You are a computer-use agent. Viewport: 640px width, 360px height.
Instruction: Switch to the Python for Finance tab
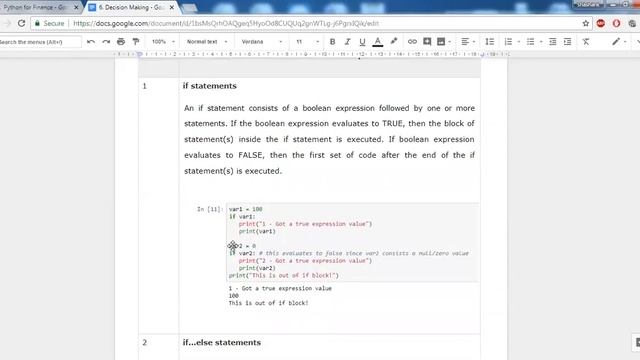click(x=35, y=7)
